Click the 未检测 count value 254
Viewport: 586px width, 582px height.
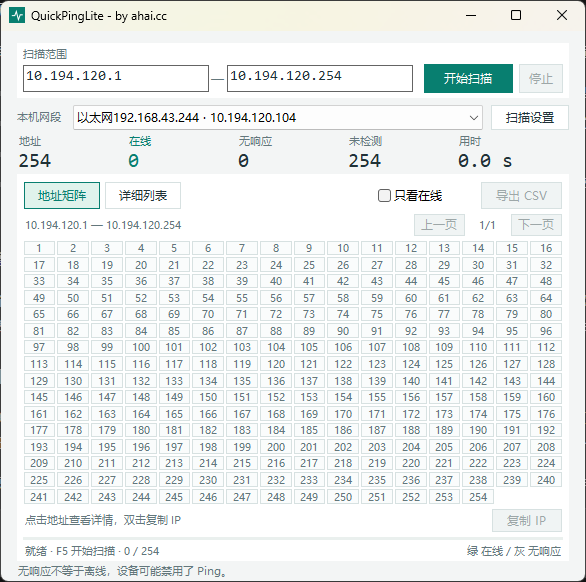(364, 161)
